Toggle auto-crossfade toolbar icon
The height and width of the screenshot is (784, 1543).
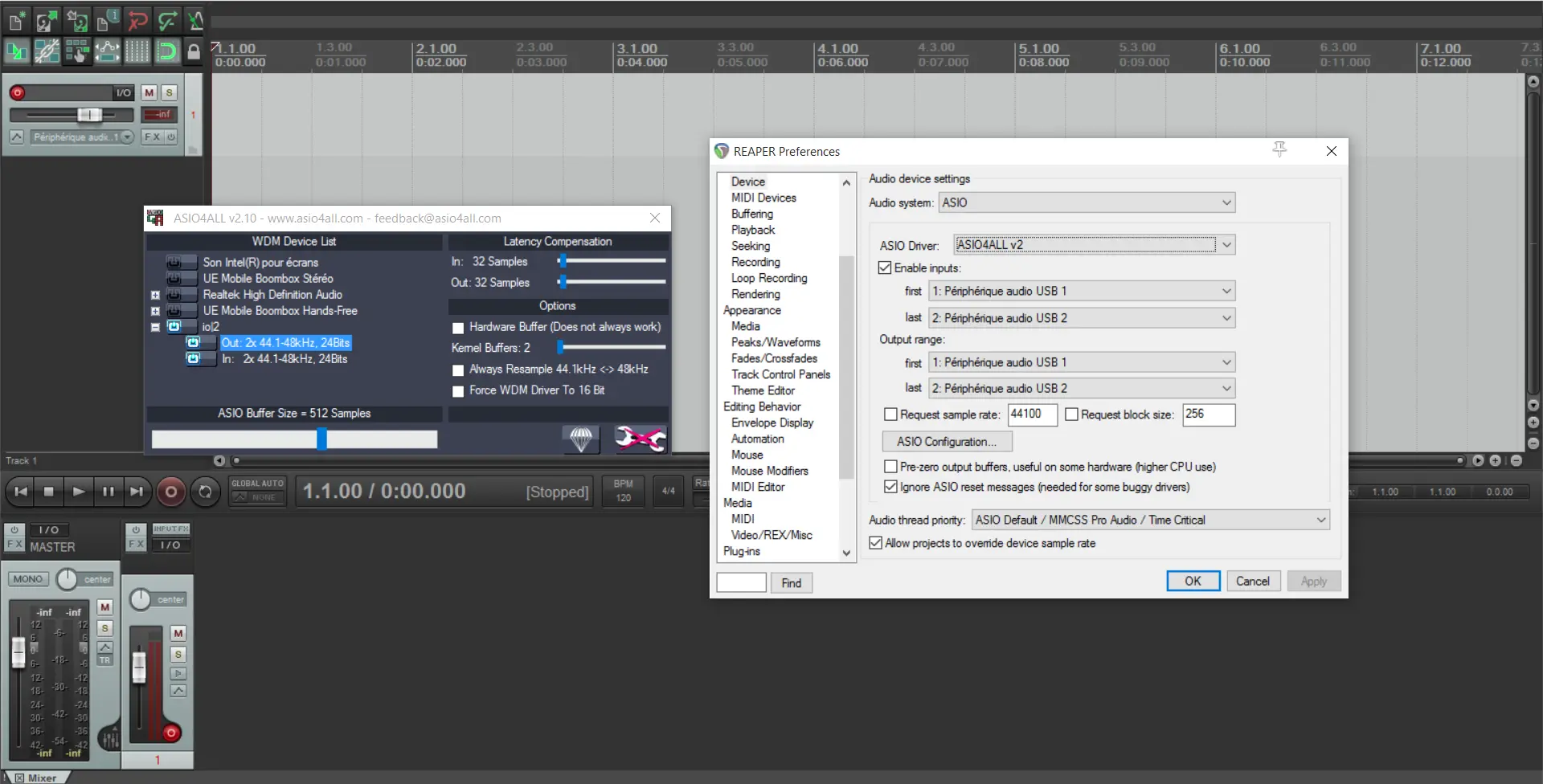[x=17, y=51]
